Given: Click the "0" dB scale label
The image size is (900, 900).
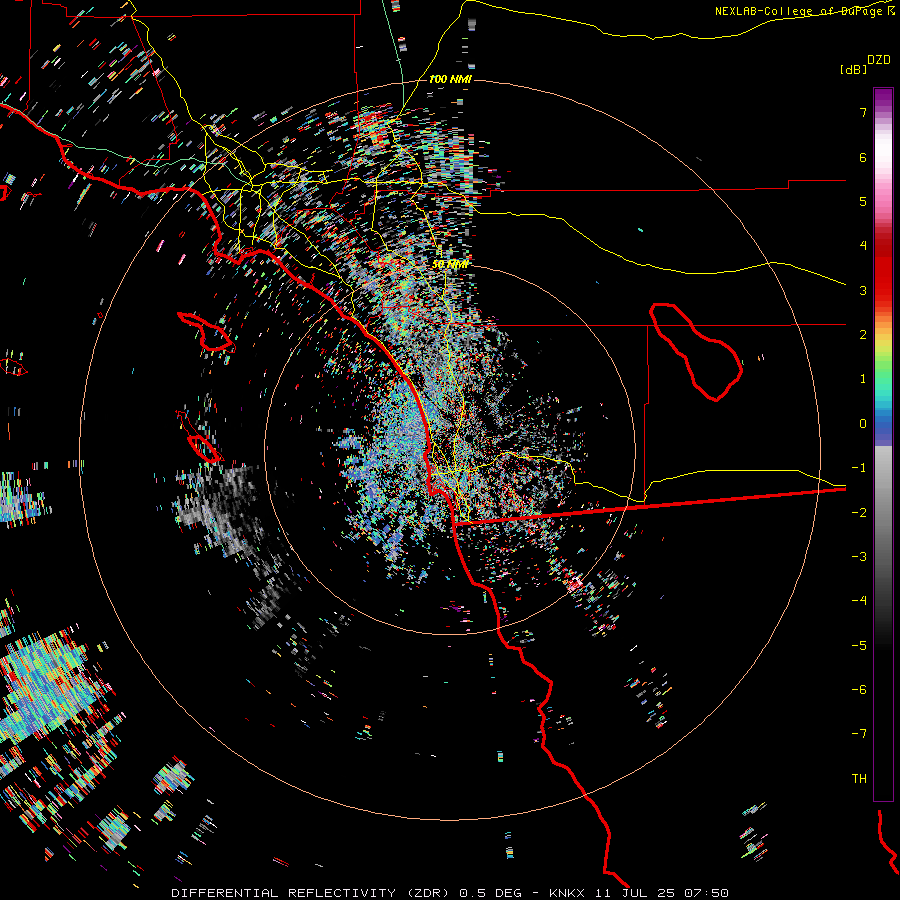Looking at the screenshot, I should (863, 424).
